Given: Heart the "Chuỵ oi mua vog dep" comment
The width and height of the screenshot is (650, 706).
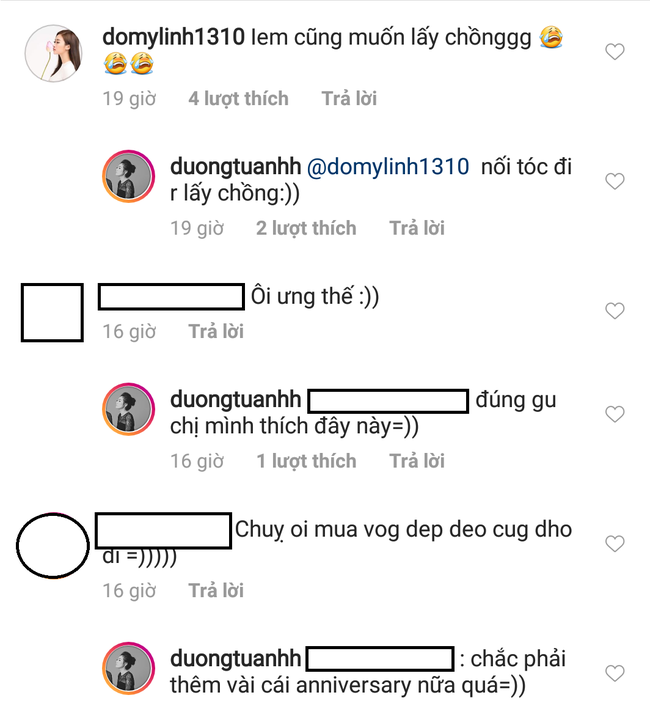Looking at the screenshot, I should [x=615, y=543].
